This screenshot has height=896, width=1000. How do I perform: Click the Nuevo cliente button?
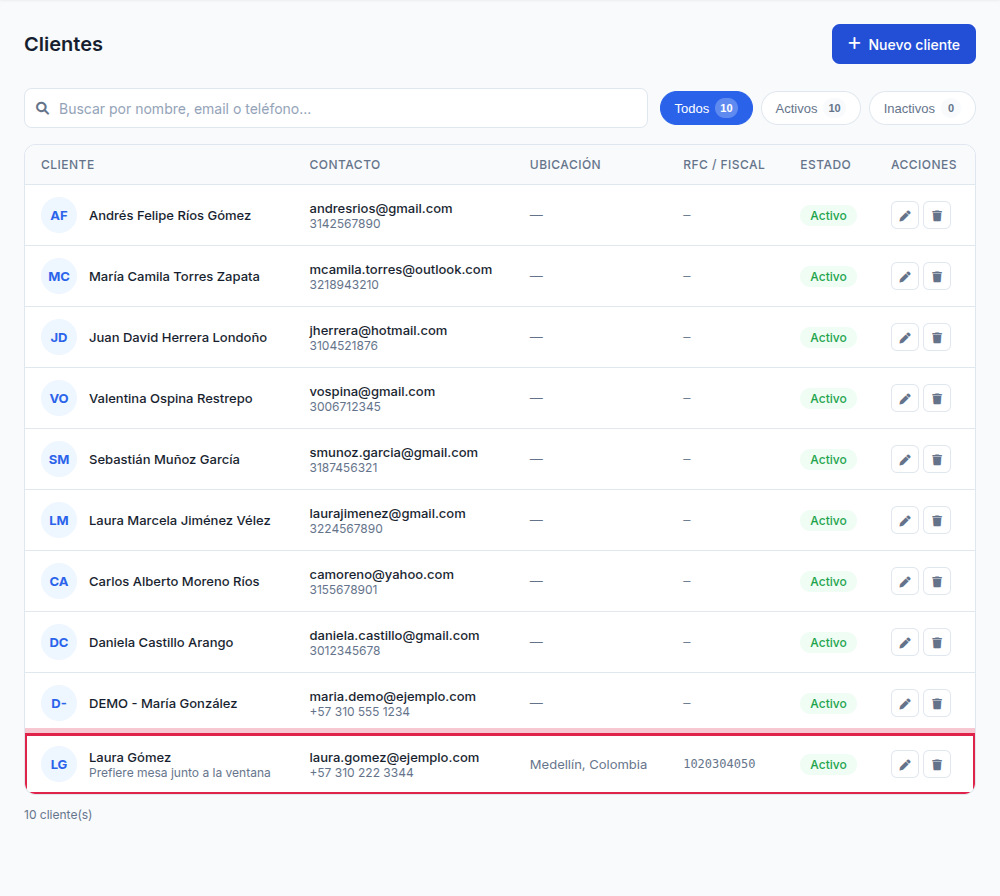(904, 44)
